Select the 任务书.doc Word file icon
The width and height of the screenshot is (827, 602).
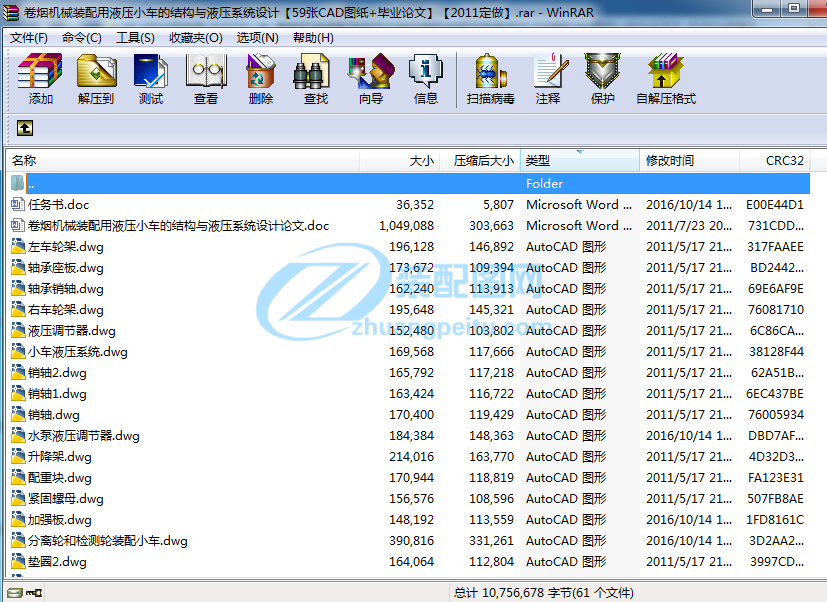tap(18, 204)
